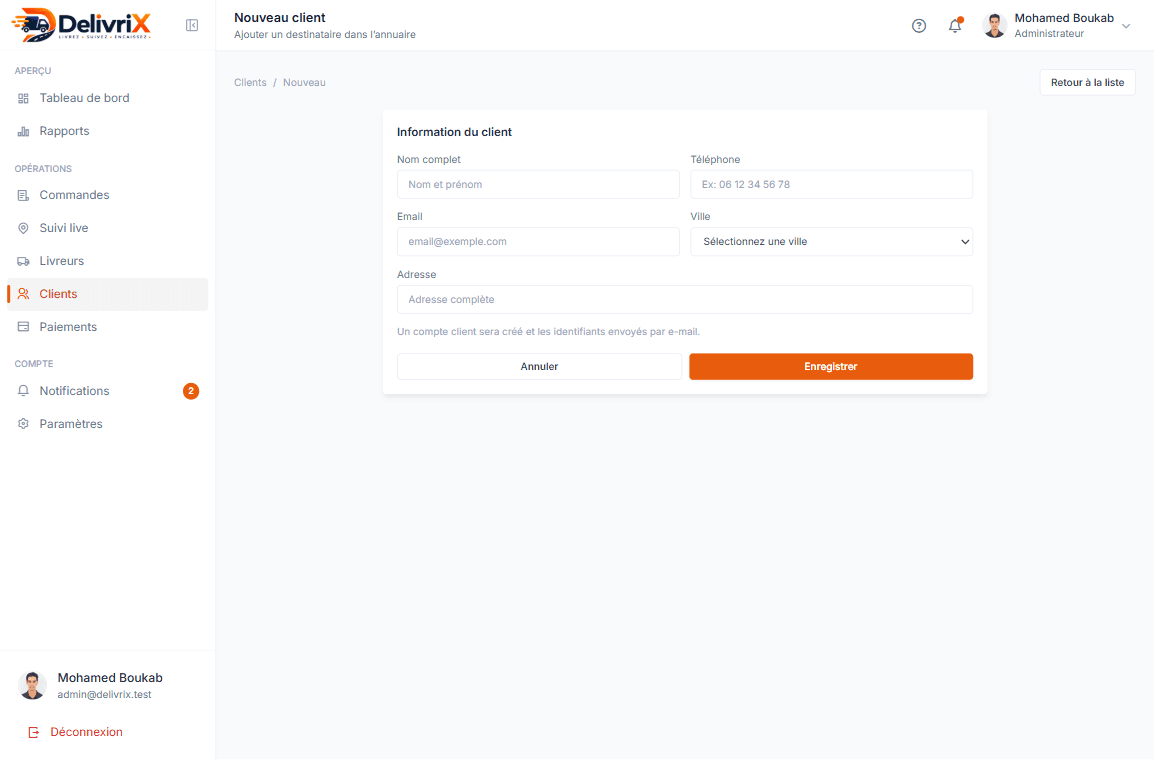Click the DelivriX logo
Viewport: 1154px width, 759px height.
(82, 24)
